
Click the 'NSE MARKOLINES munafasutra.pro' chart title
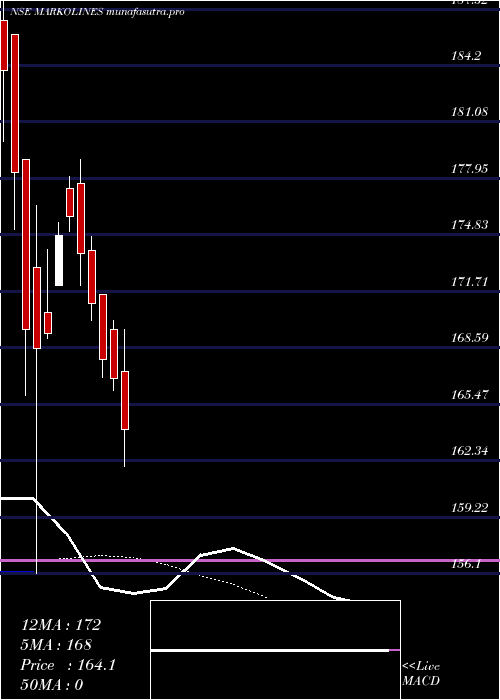point(97,12)
